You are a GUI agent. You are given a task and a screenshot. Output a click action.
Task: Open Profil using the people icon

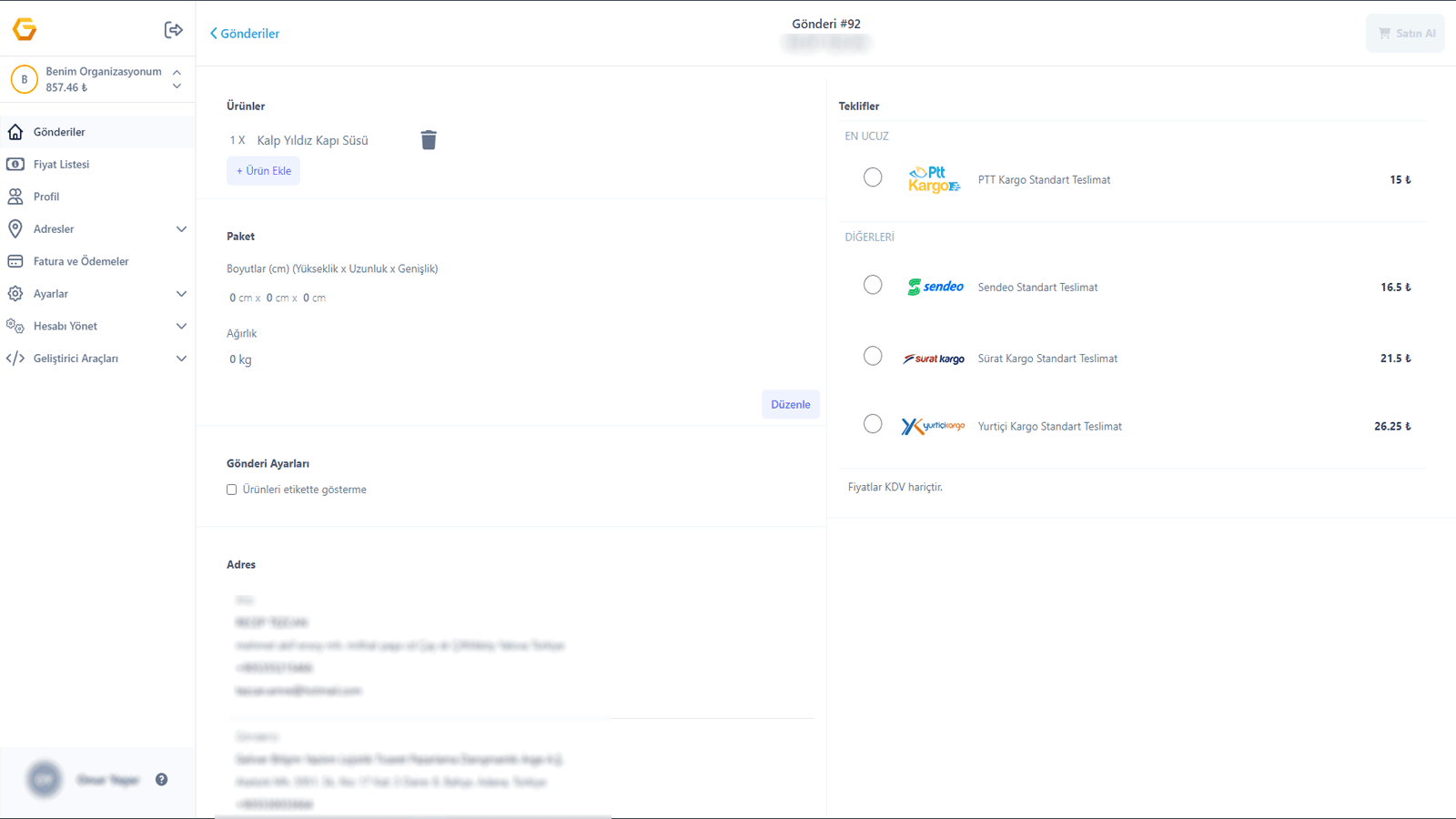pos(15,196)
